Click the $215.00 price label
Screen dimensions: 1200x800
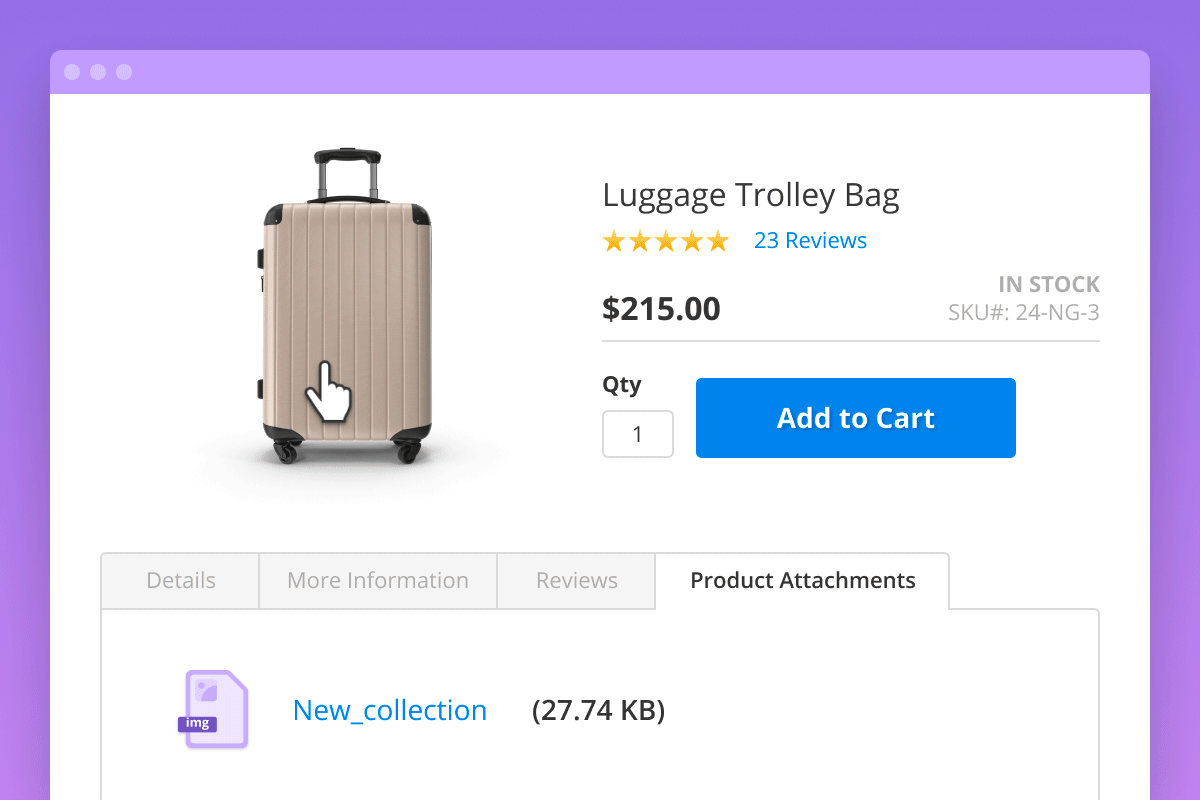pos(661,308)
